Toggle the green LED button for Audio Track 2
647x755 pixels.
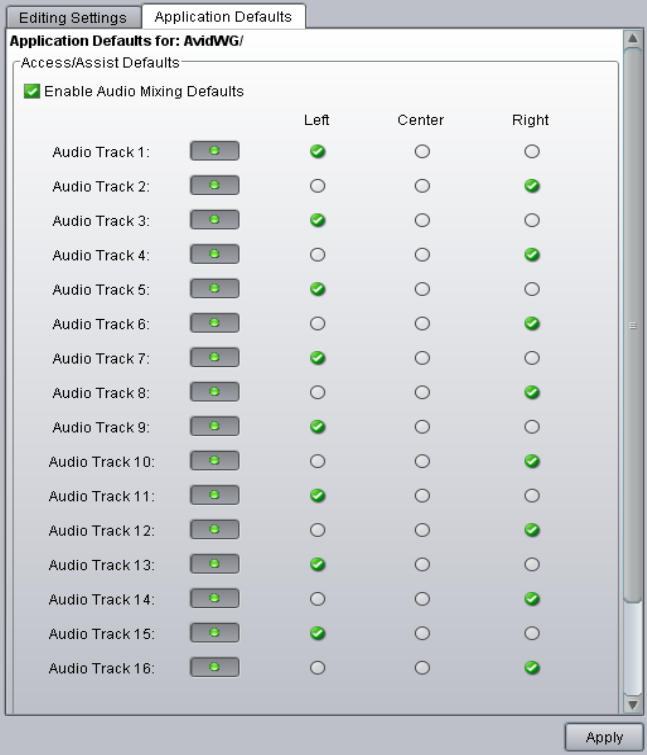click(215, 186)
